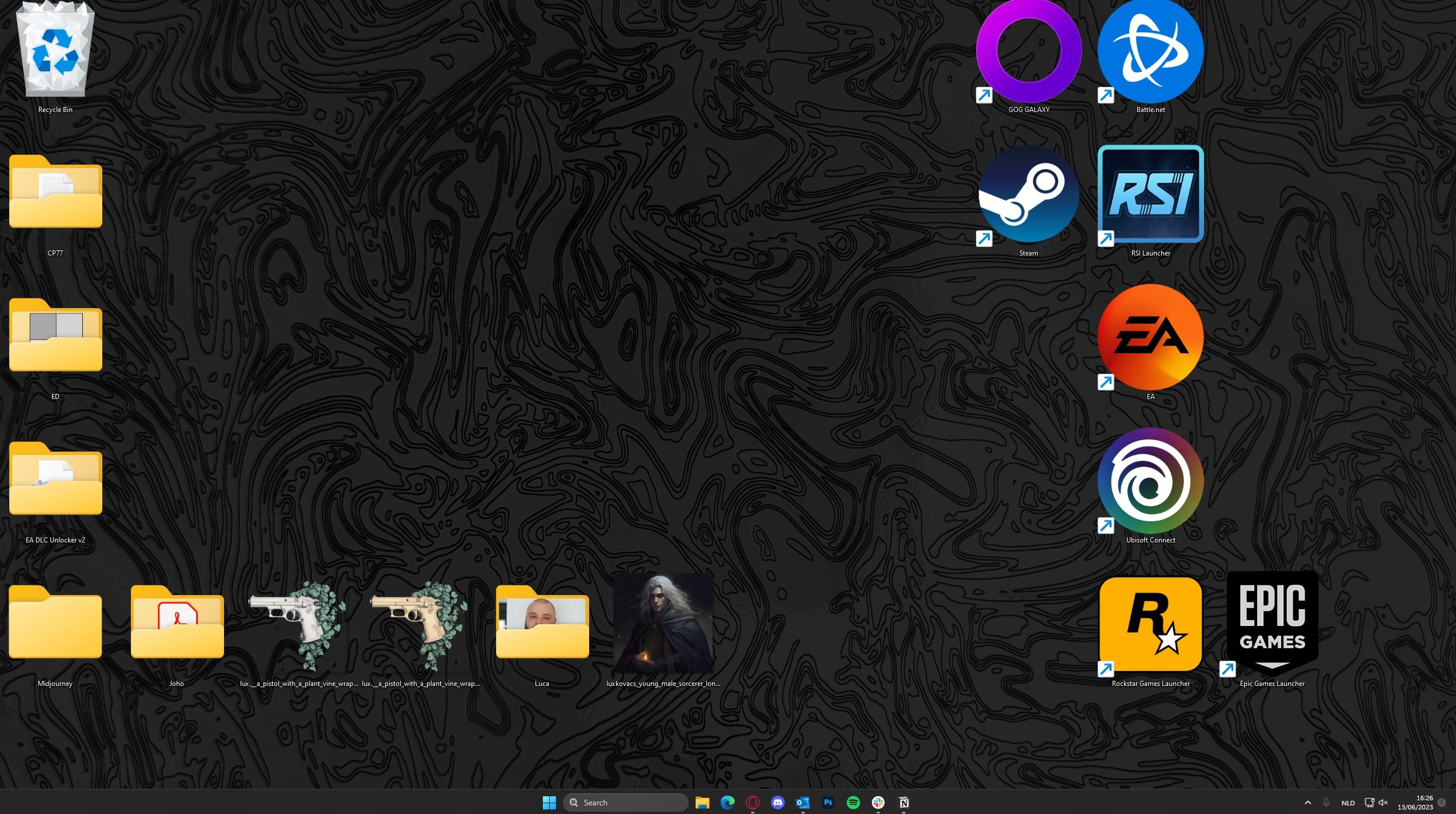
Task: Click the "EA DLC Unlocker v2" label text
Action: (x=55, y=540)
